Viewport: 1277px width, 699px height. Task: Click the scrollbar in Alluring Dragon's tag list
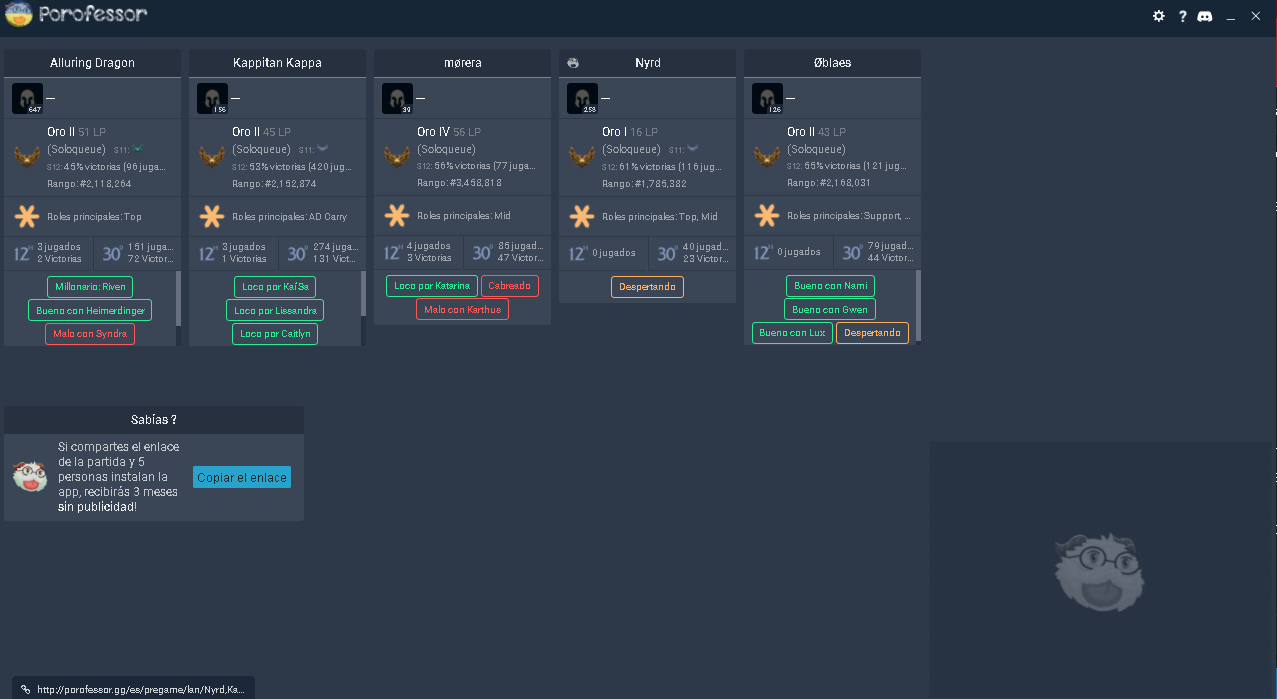[x=179, y=300]
